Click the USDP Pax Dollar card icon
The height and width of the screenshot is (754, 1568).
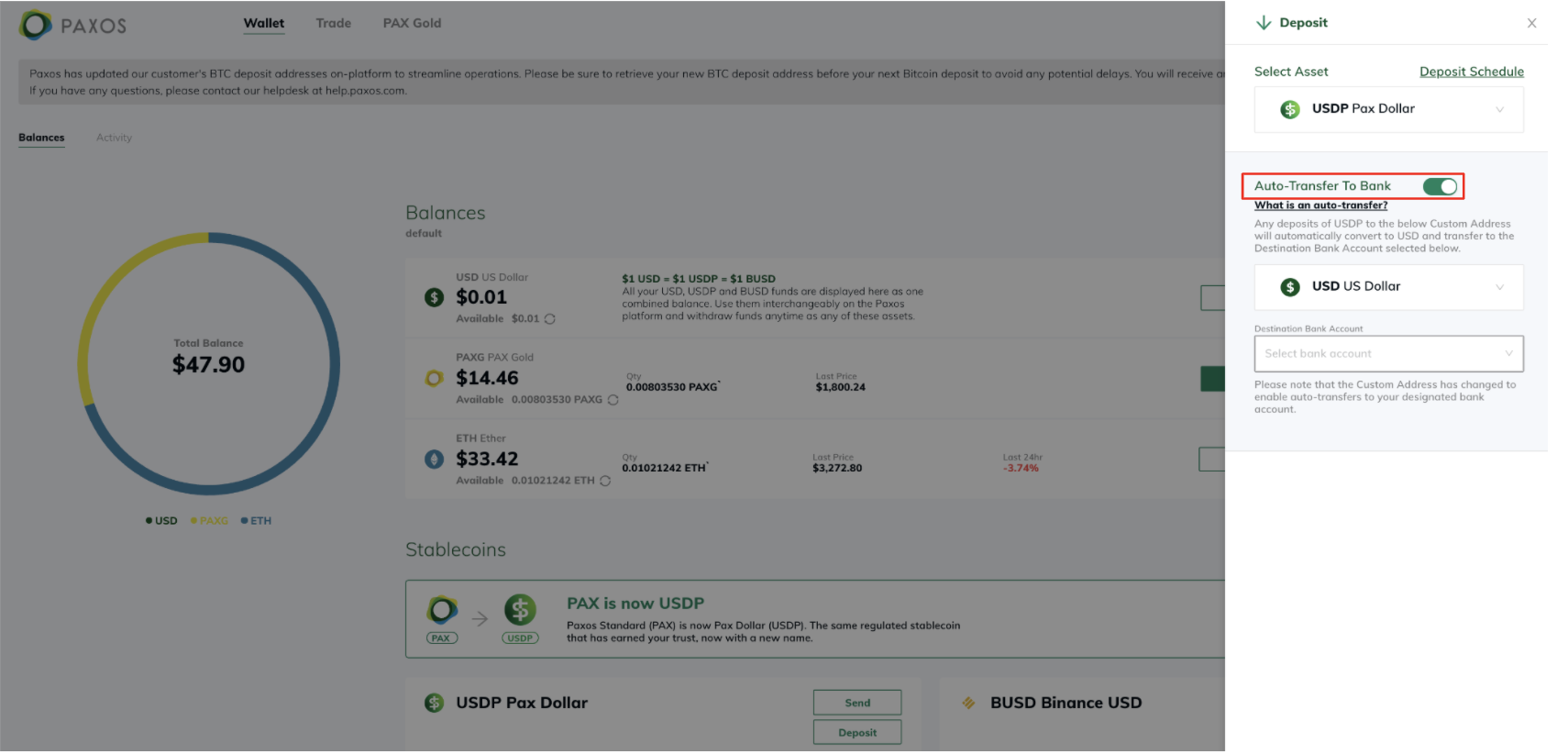pyautogui.click(x=435, y=703)
